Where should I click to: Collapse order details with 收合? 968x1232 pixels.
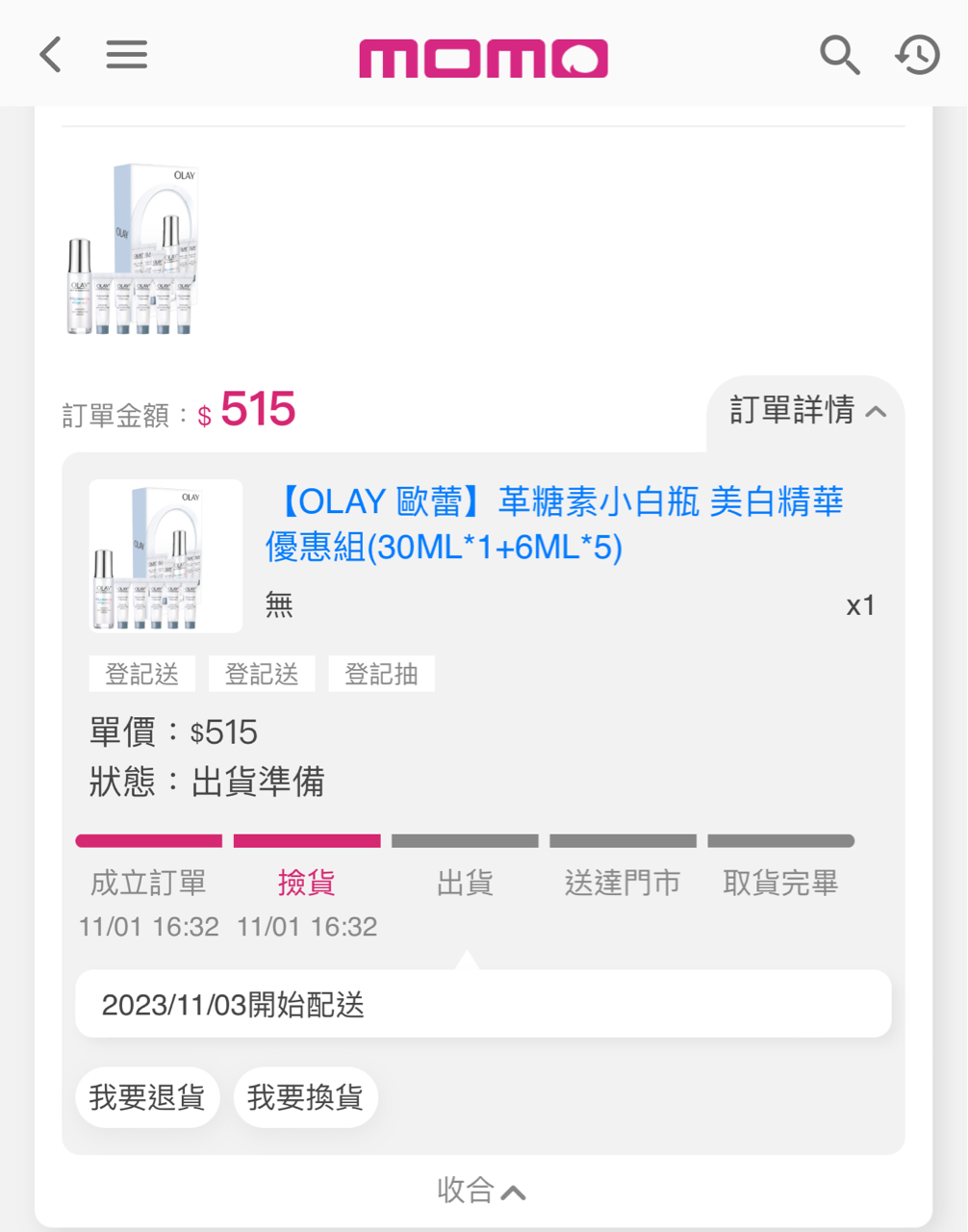(x=482, y=1191)
